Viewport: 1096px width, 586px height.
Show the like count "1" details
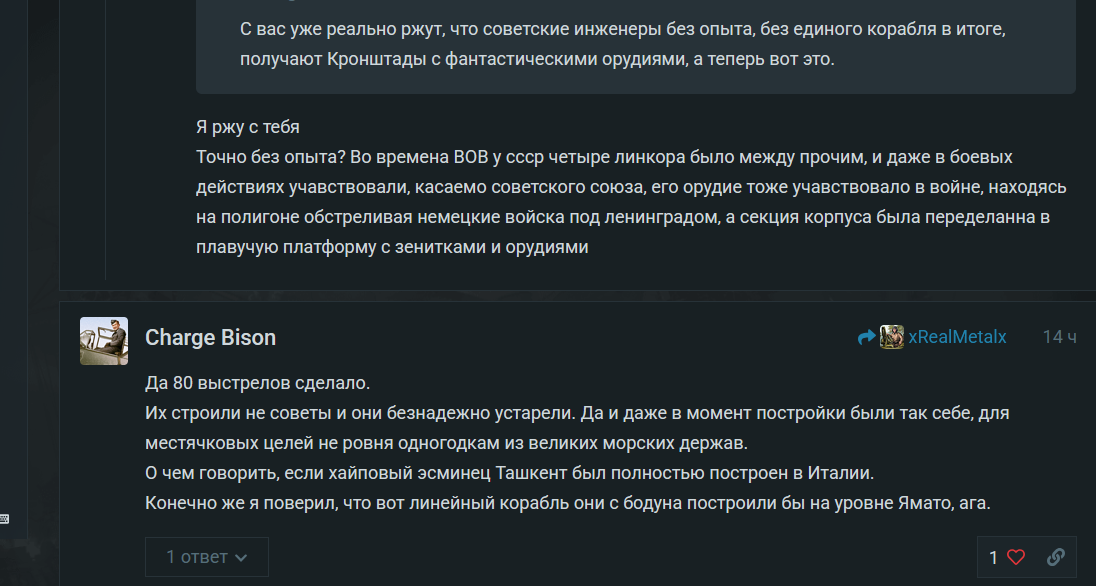993,557
